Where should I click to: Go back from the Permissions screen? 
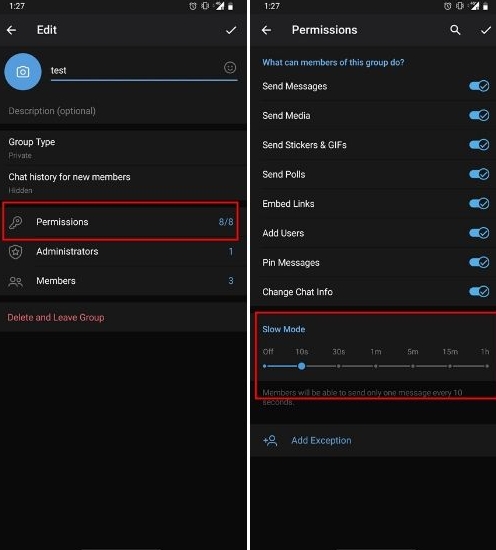[266, 30]
